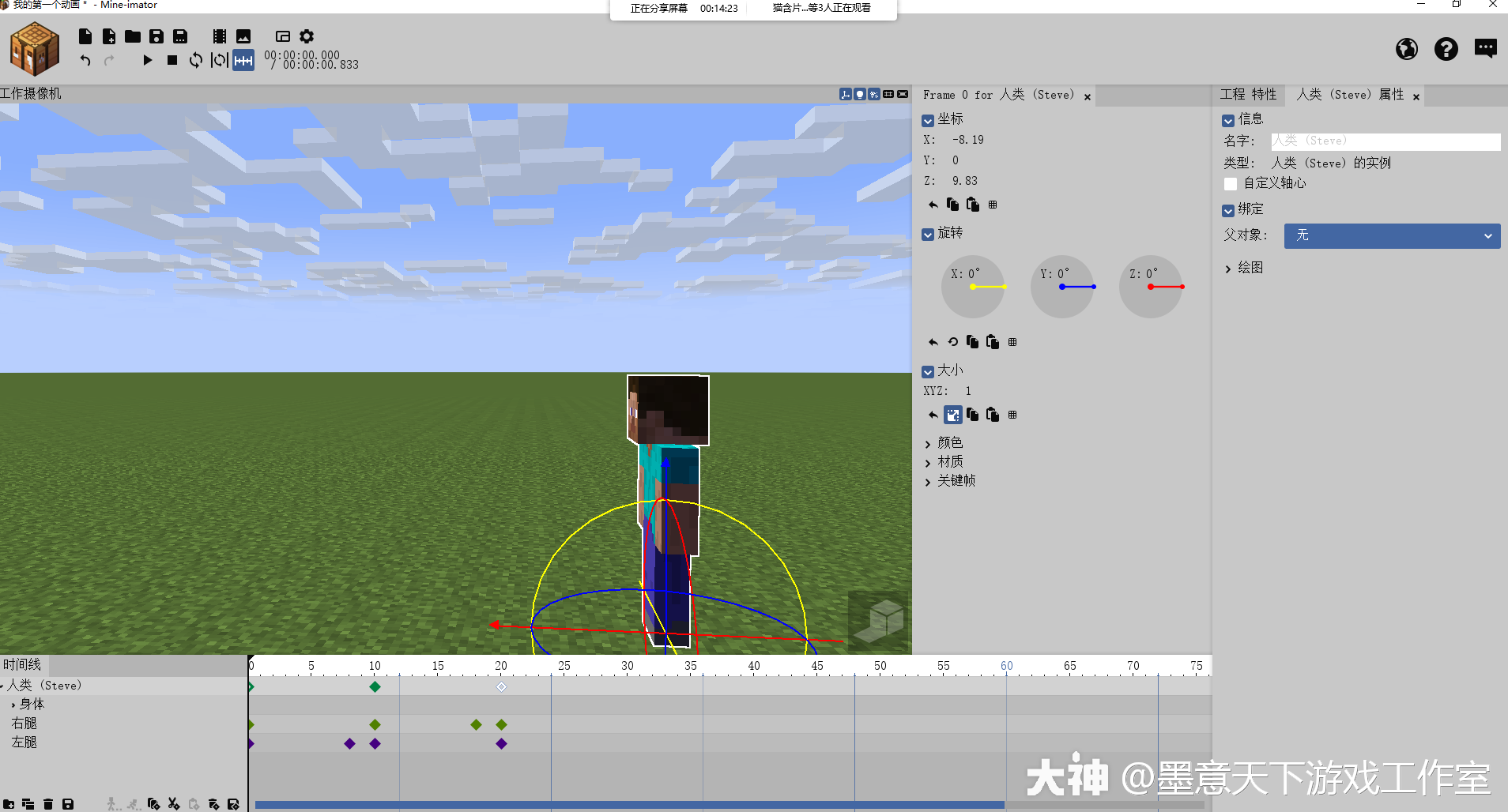Export the movie using the film strip icon
Screen dimensions: 1508x812
pos(220,36)
